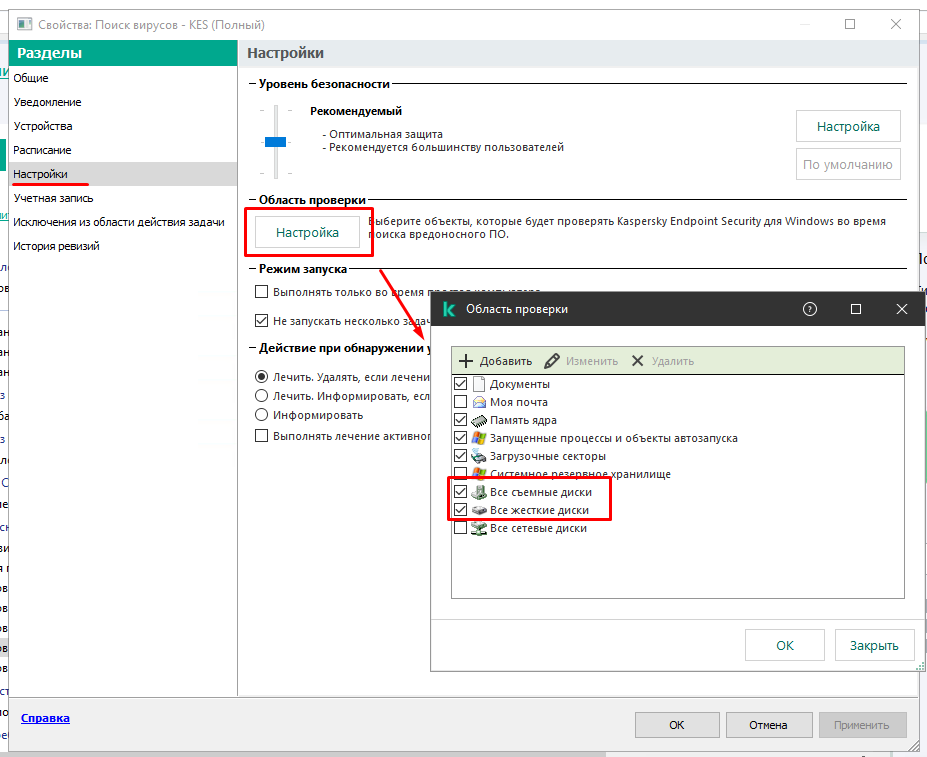Click the security level slider handle
This screenshot has width=927, height=757.
(x=275, y=142)
